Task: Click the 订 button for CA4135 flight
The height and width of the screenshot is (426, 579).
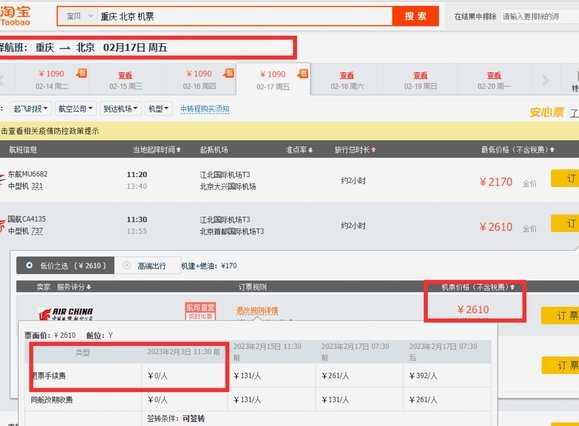Action: point(565,223)
